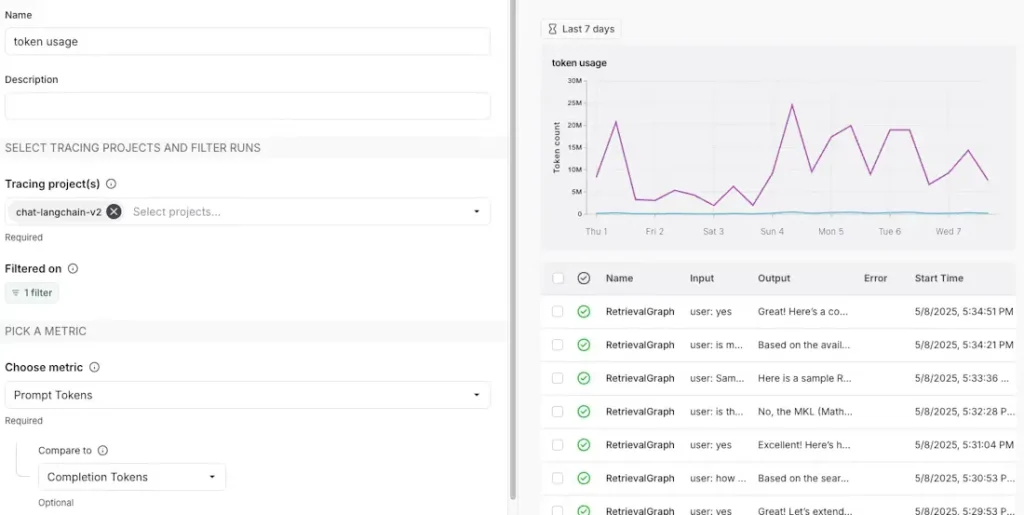Open the tracing projects dropdown arrow
Screen dimensions: 1024x515
click(476, 211)
